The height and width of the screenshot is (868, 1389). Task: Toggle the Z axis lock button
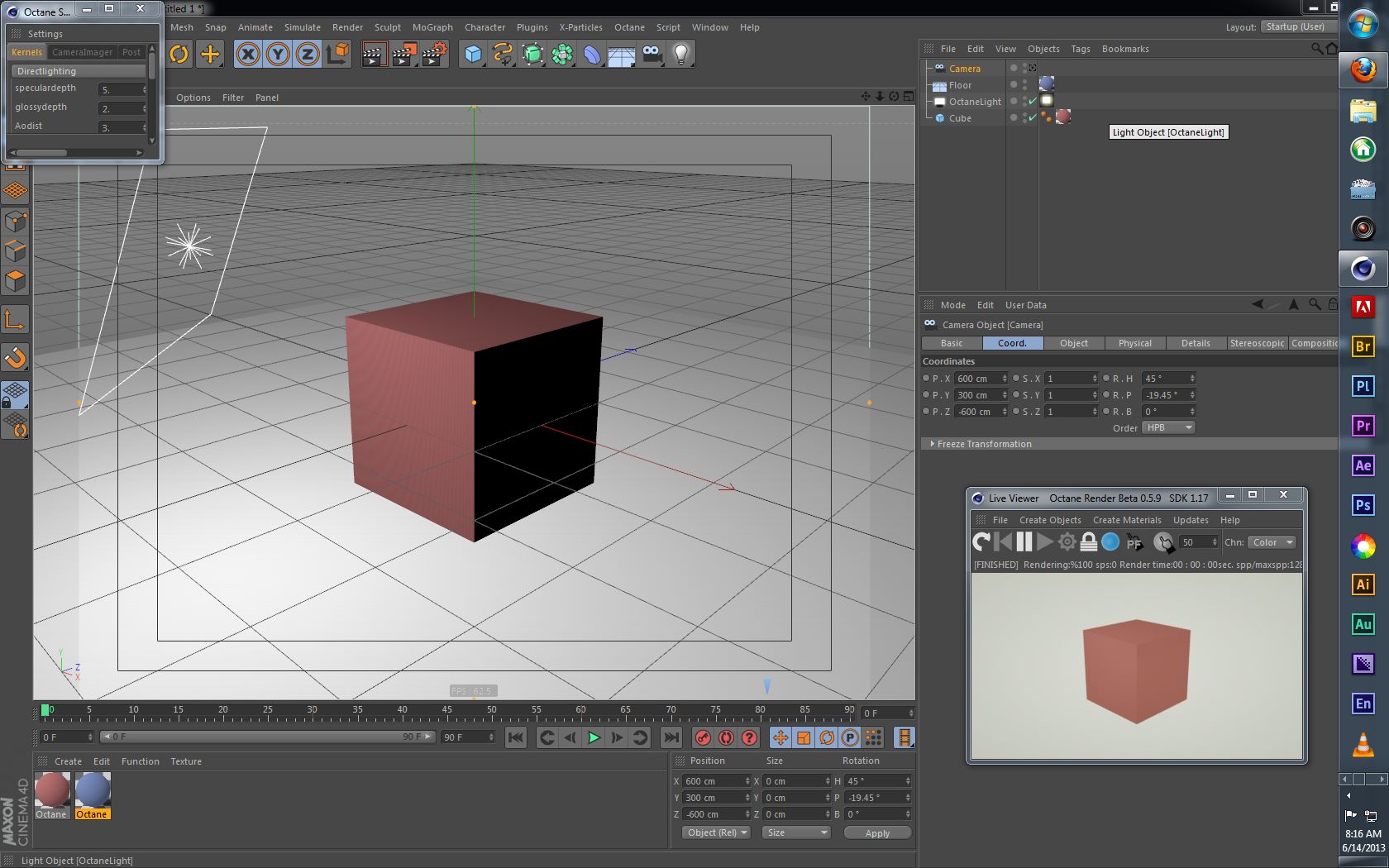(307, 55)
